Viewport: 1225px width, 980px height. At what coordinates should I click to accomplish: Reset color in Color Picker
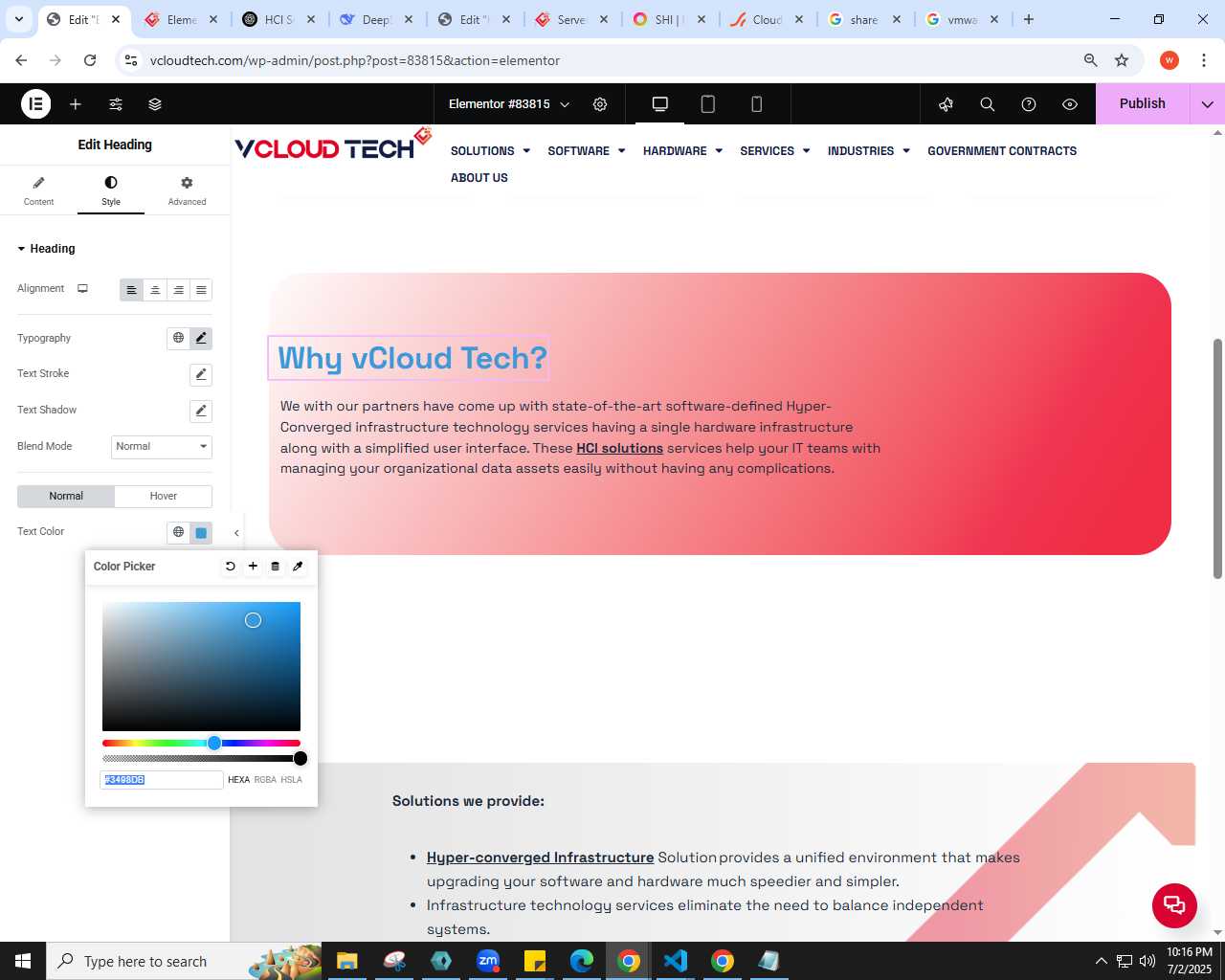pos(230,567)
